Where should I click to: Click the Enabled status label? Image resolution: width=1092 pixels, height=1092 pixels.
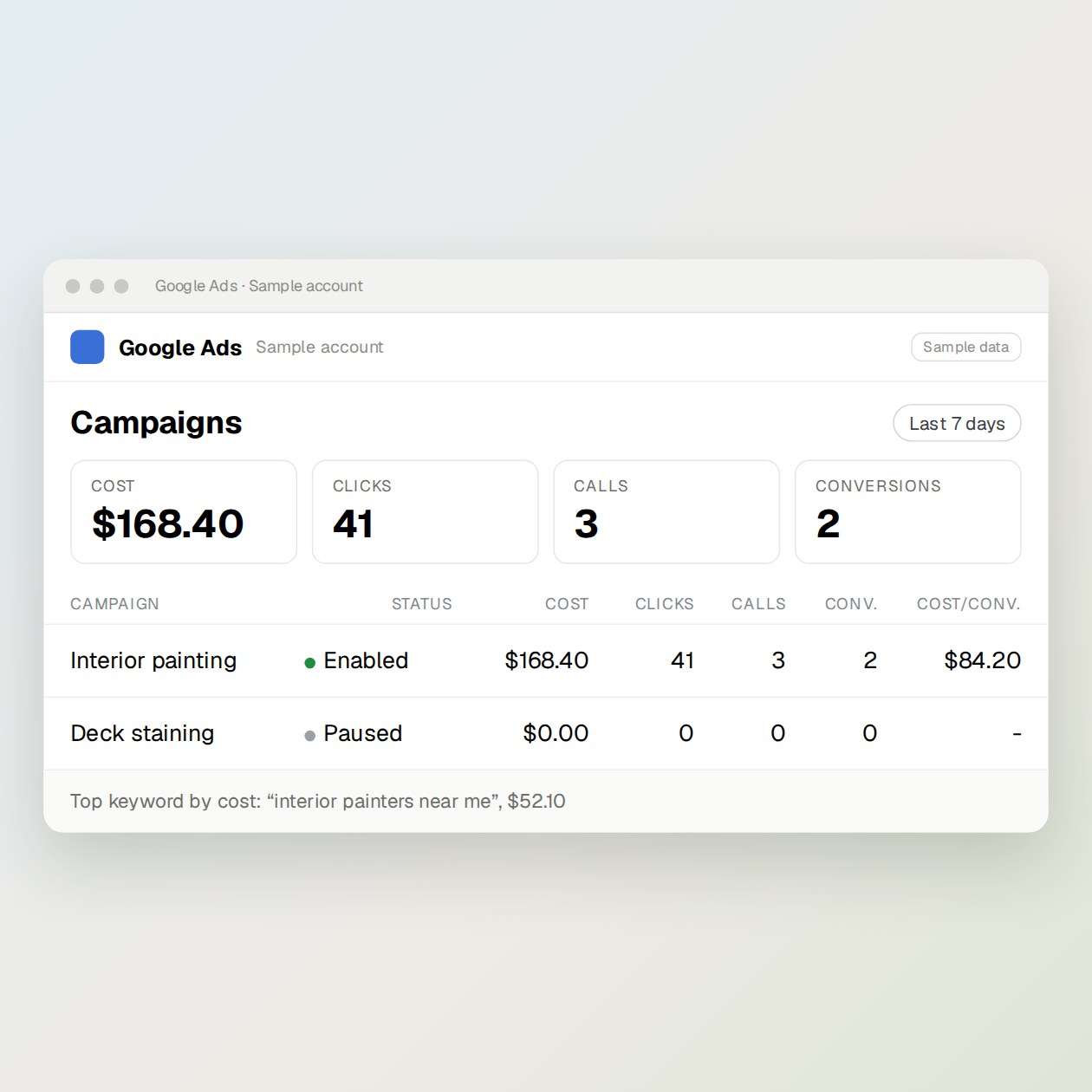[366, 660]
